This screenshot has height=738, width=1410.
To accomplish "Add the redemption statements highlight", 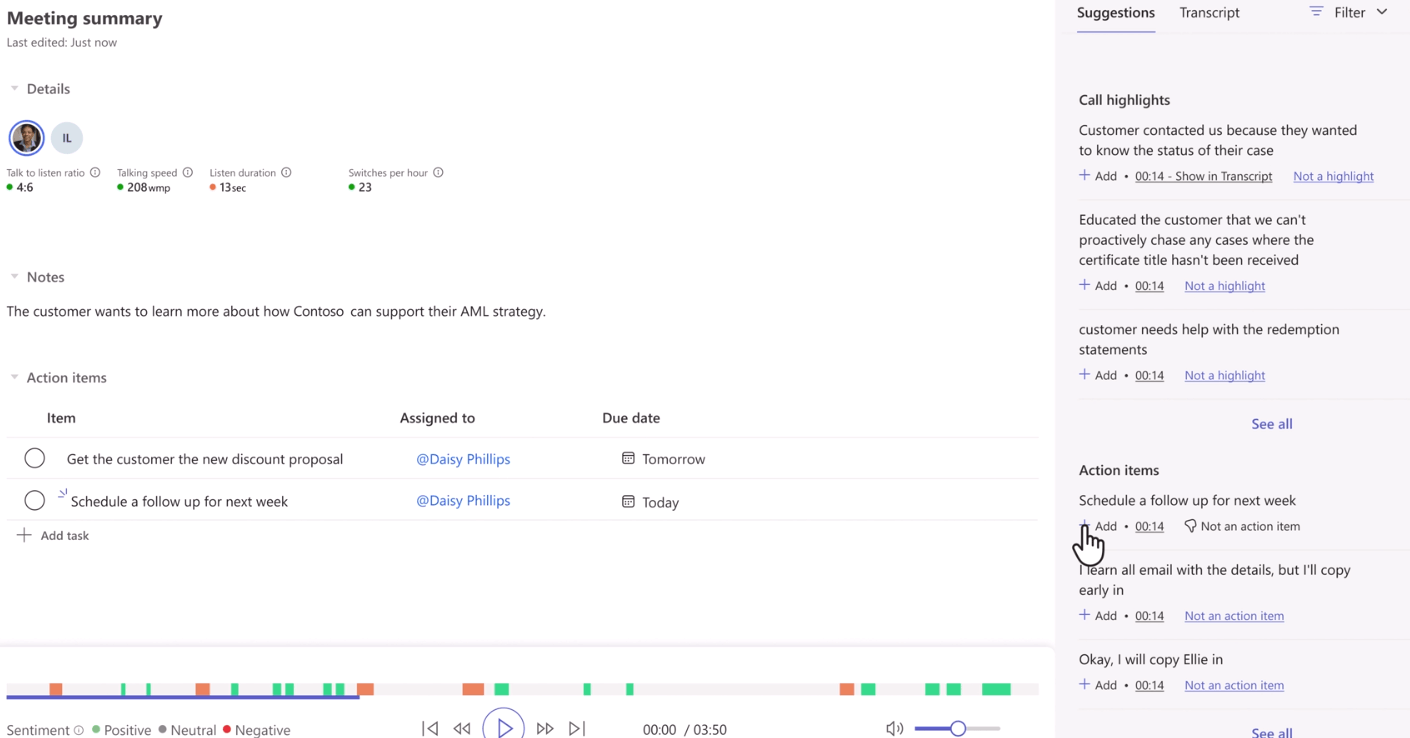I will 1098,375.
